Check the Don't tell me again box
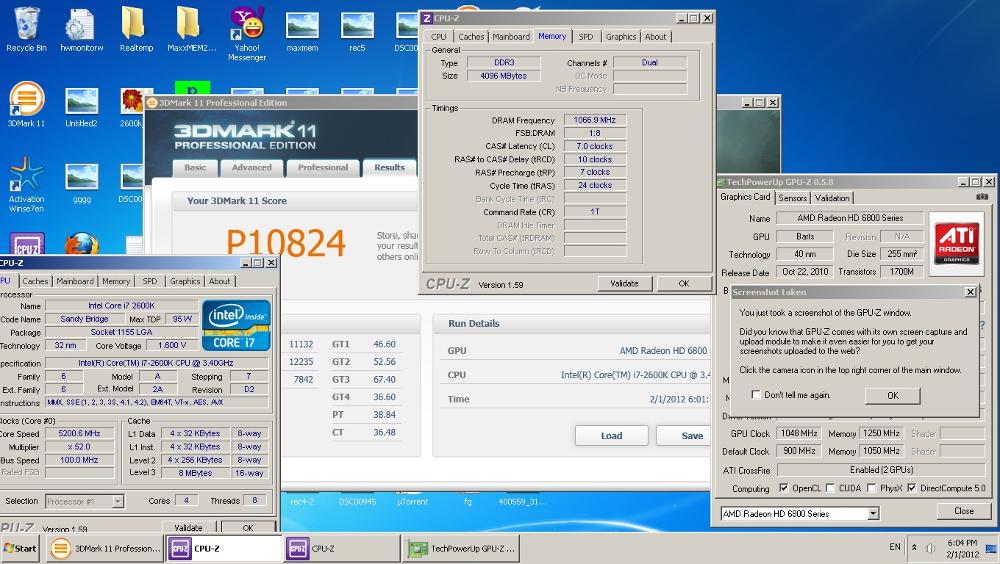The image size is (1000, 564). coord(756,395)
